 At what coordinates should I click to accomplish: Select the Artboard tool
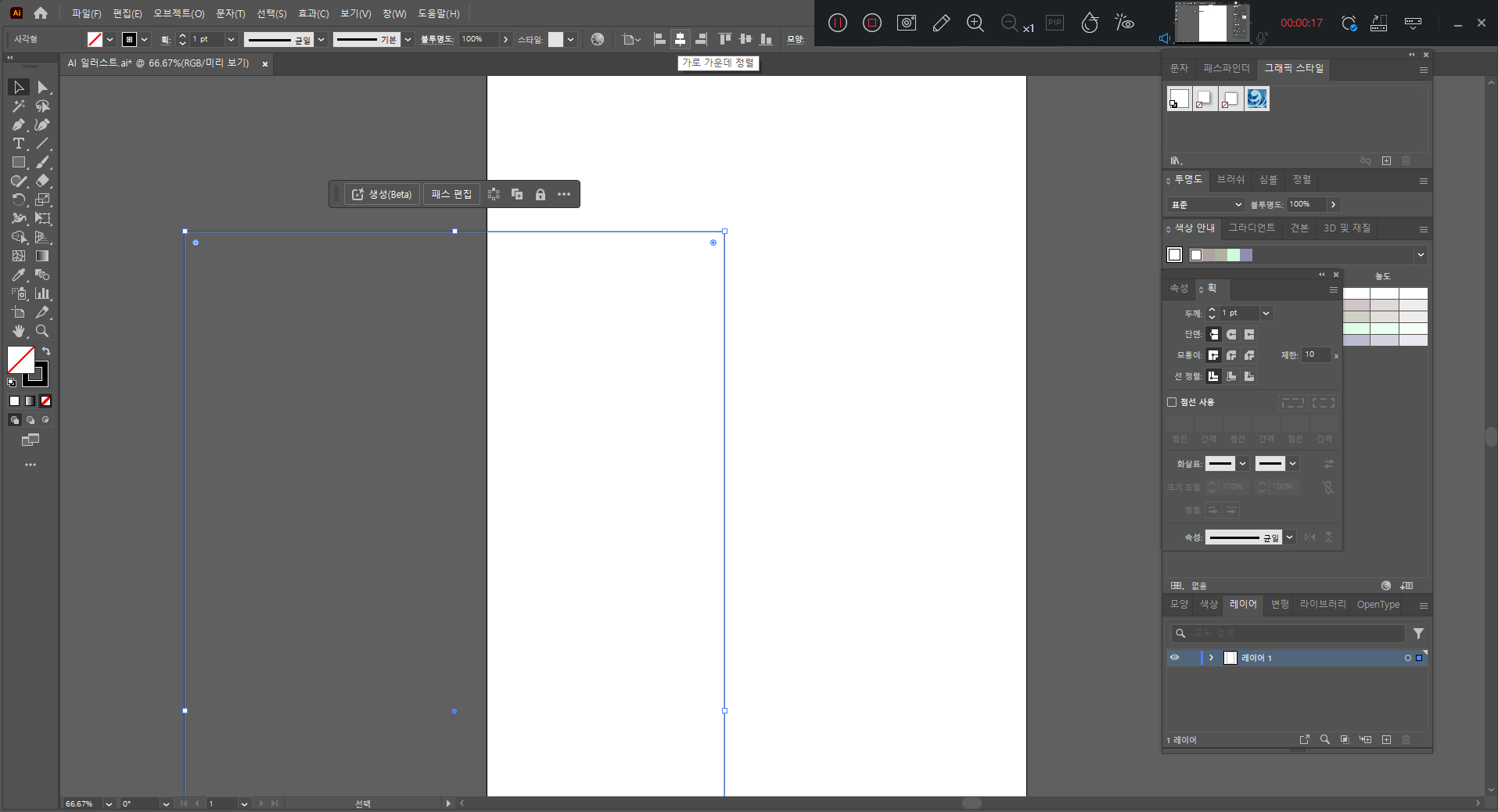point(19,312)
